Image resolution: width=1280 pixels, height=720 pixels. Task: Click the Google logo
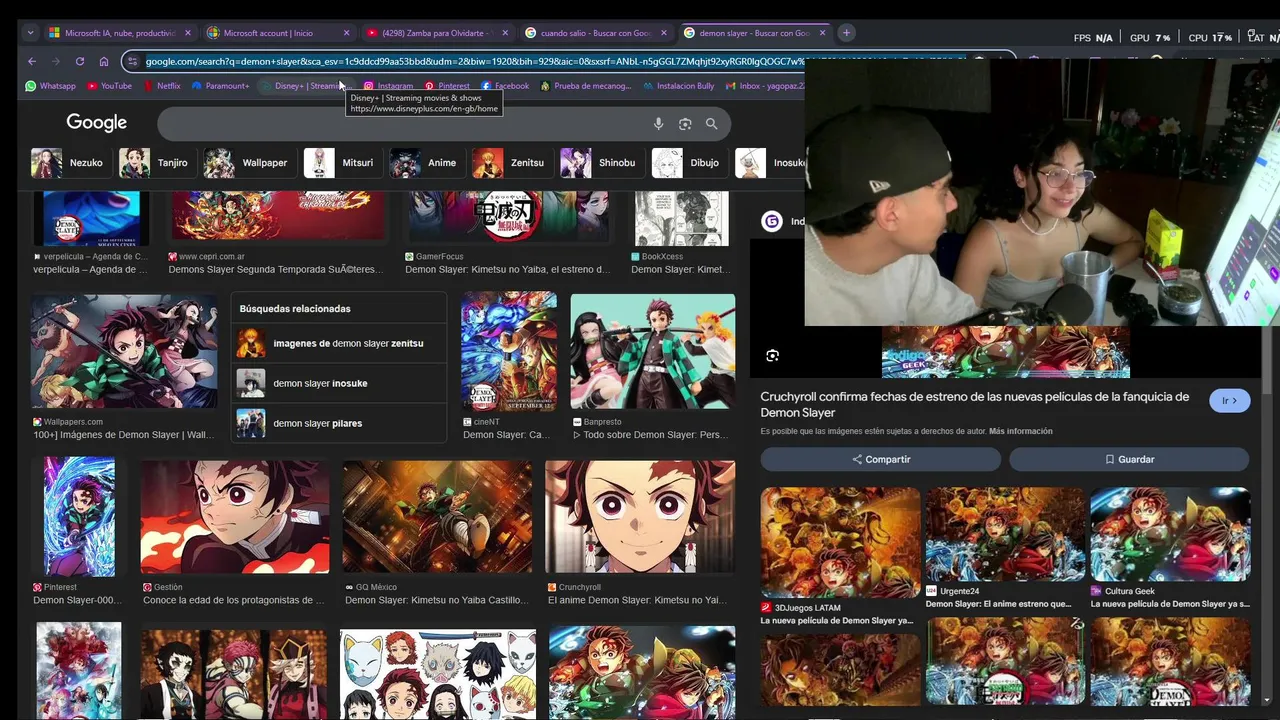coord(96,123)
